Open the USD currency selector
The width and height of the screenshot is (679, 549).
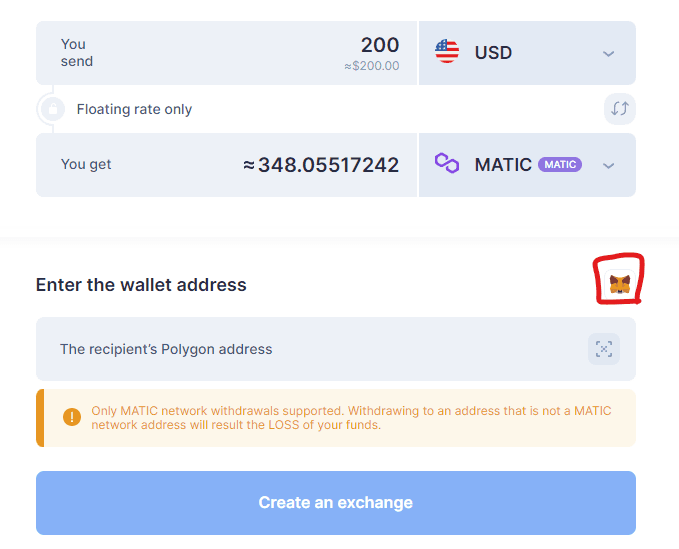527,53
